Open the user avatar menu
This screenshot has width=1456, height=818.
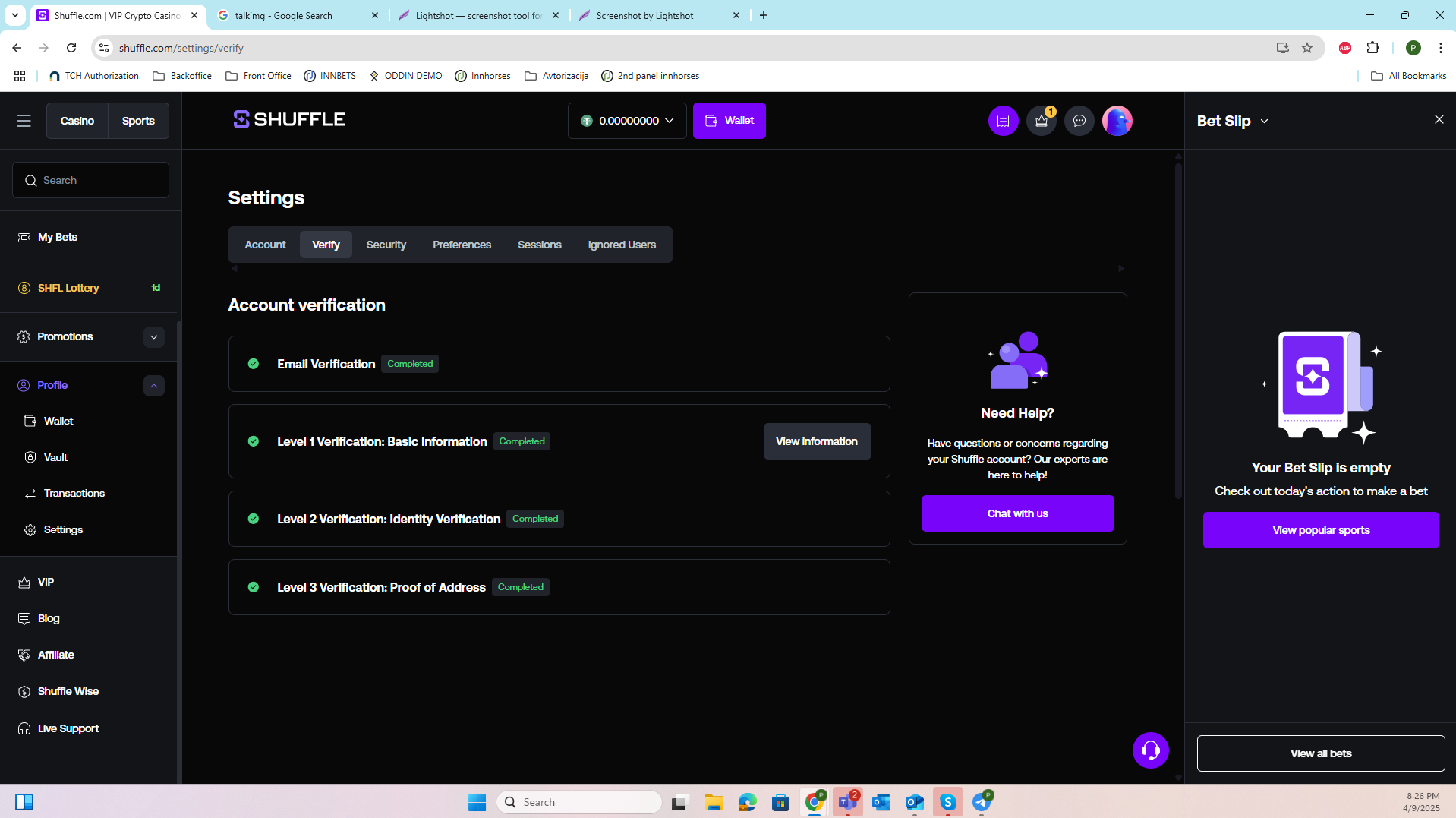coord(1117,121)
